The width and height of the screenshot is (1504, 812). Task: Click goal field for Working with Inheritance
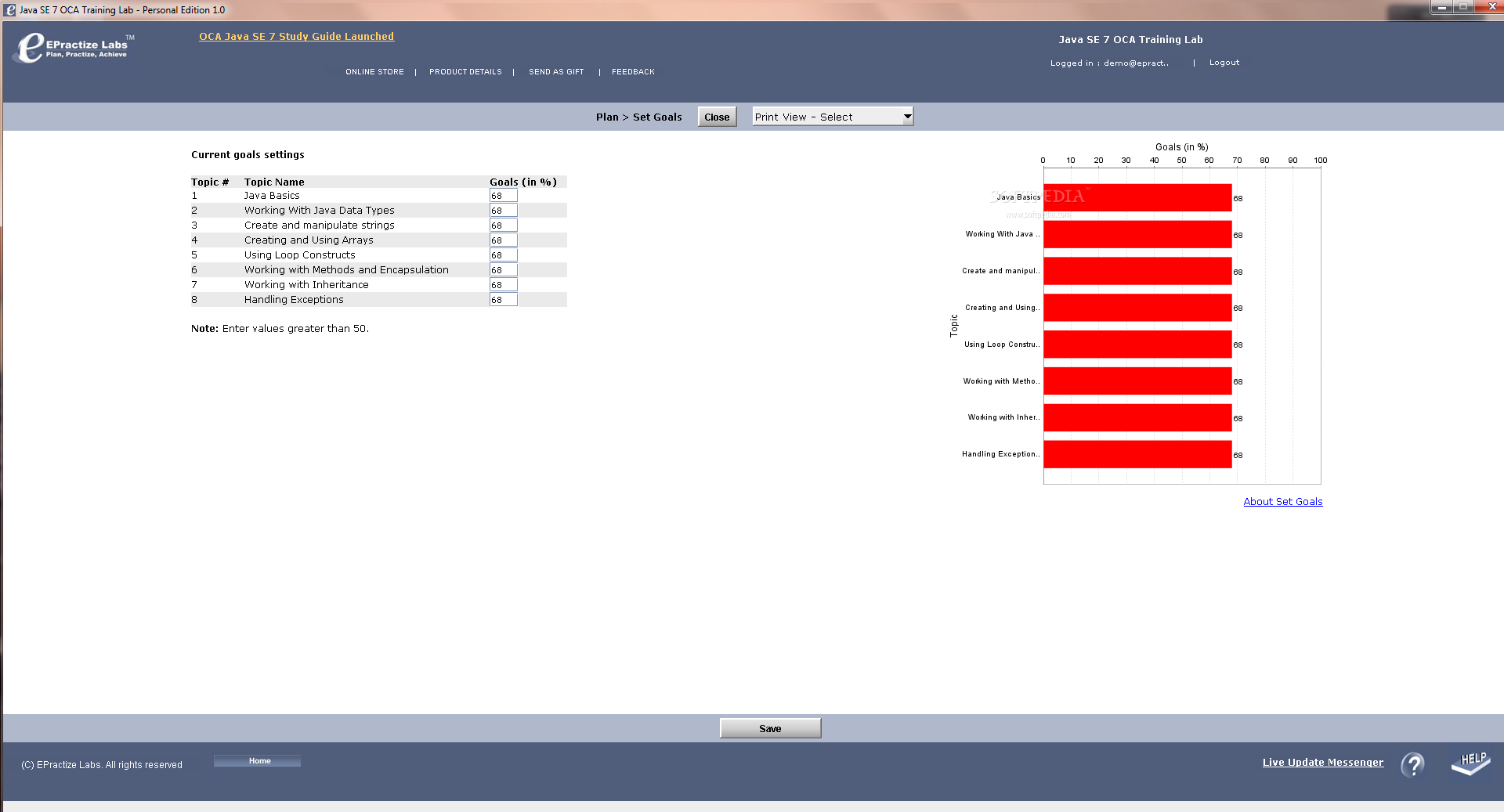[503, 285]
